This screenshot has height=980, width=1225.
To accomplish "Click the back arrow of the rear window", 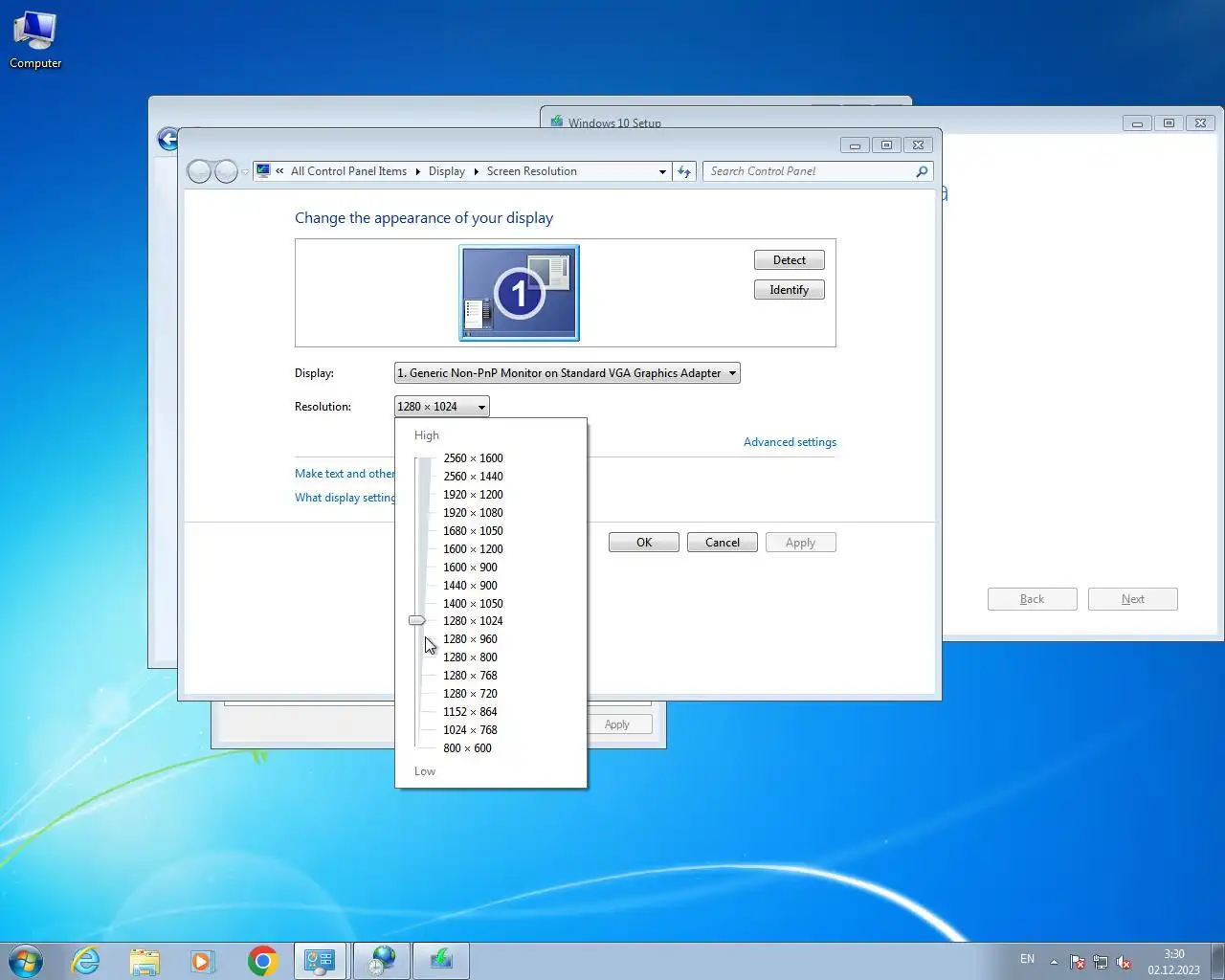I will [x=167, y=140].
